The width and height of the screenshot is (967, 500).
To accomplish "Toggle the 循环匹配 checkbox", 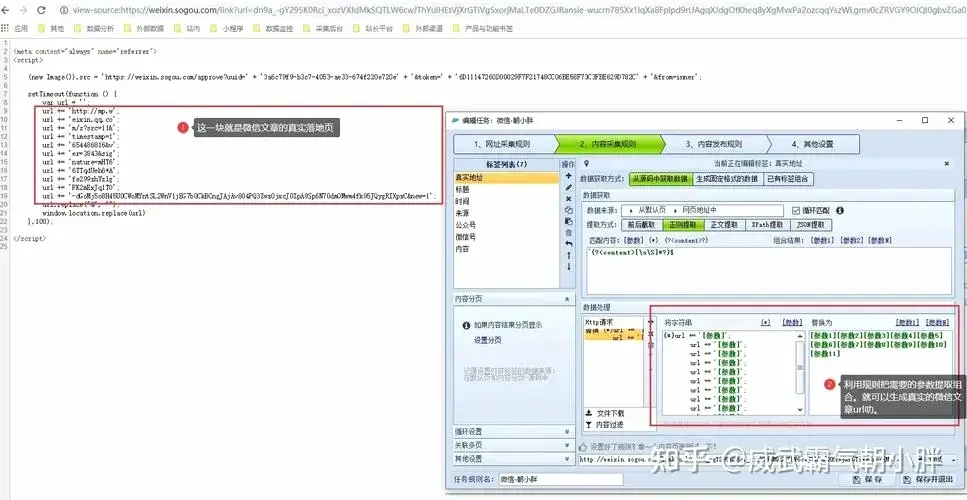I will pos(796,210).
